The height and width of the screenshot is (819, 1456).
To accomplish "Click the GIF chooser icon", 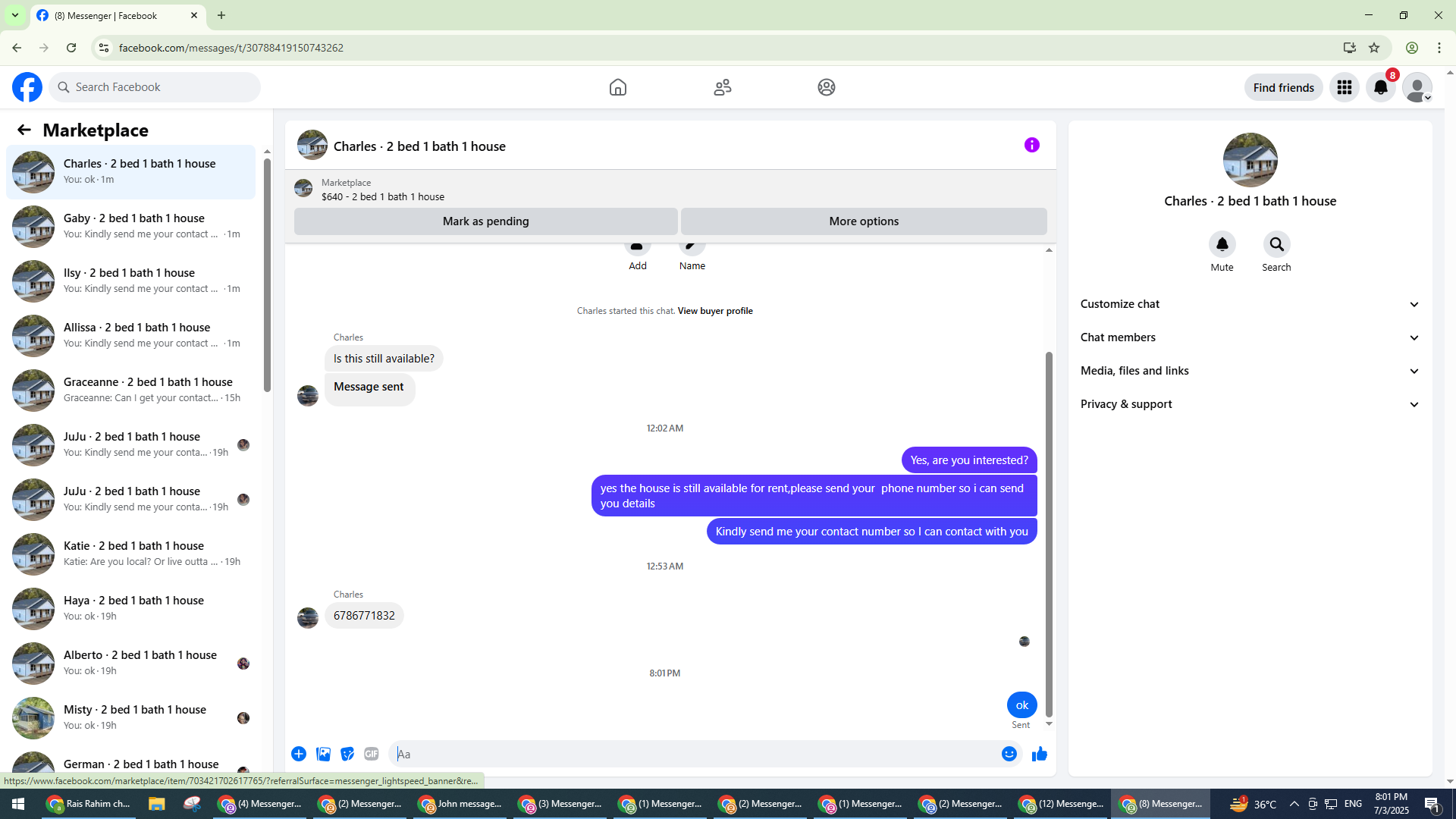I will [371, 754].
